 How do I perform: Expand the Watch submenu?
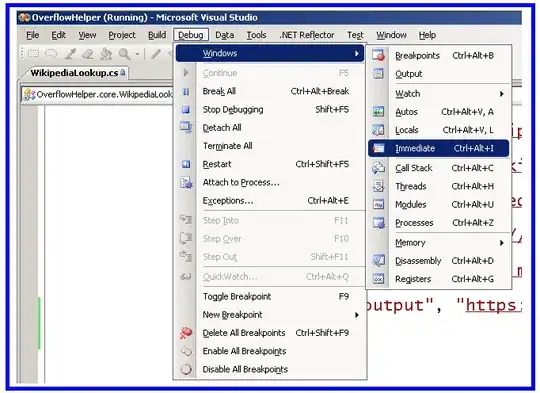438,94
